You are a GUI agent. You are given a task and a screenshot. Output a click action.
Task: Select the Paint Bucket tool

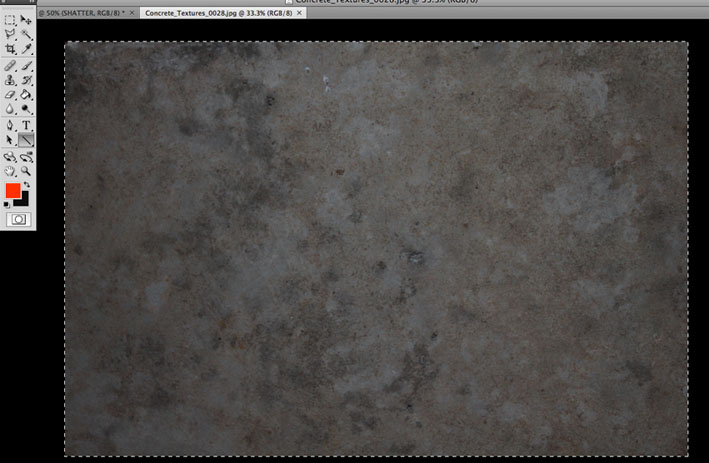tap(26, 95)
